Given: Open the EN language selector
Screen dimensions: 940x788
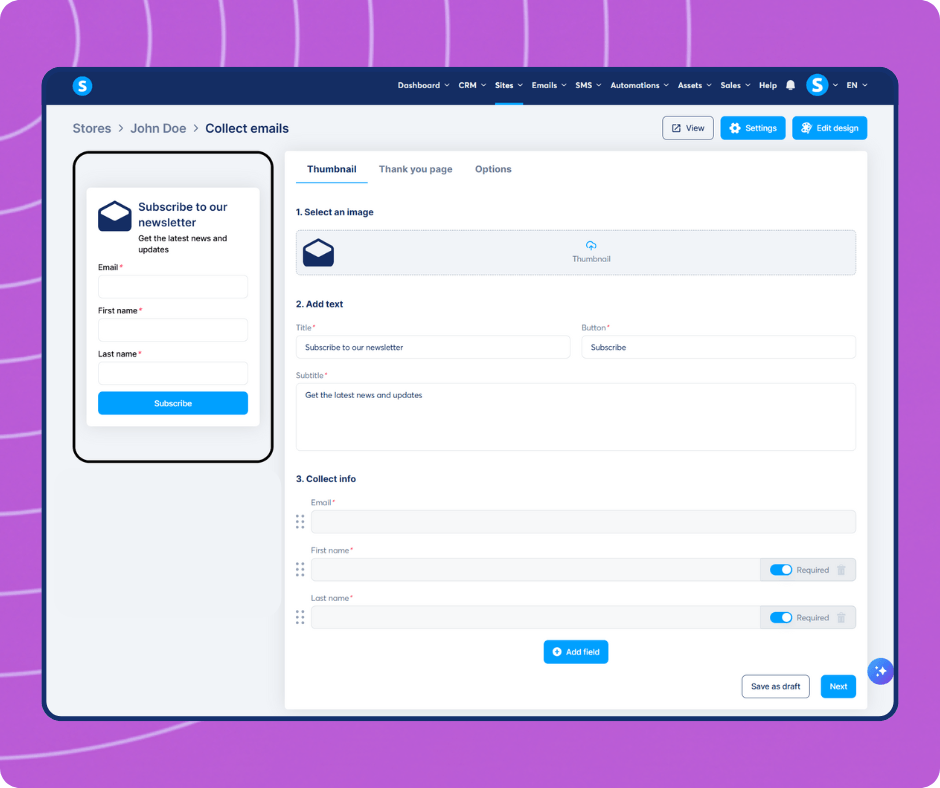Looking at the screenshot, I should pyautogui.click(x=857, y=85).
